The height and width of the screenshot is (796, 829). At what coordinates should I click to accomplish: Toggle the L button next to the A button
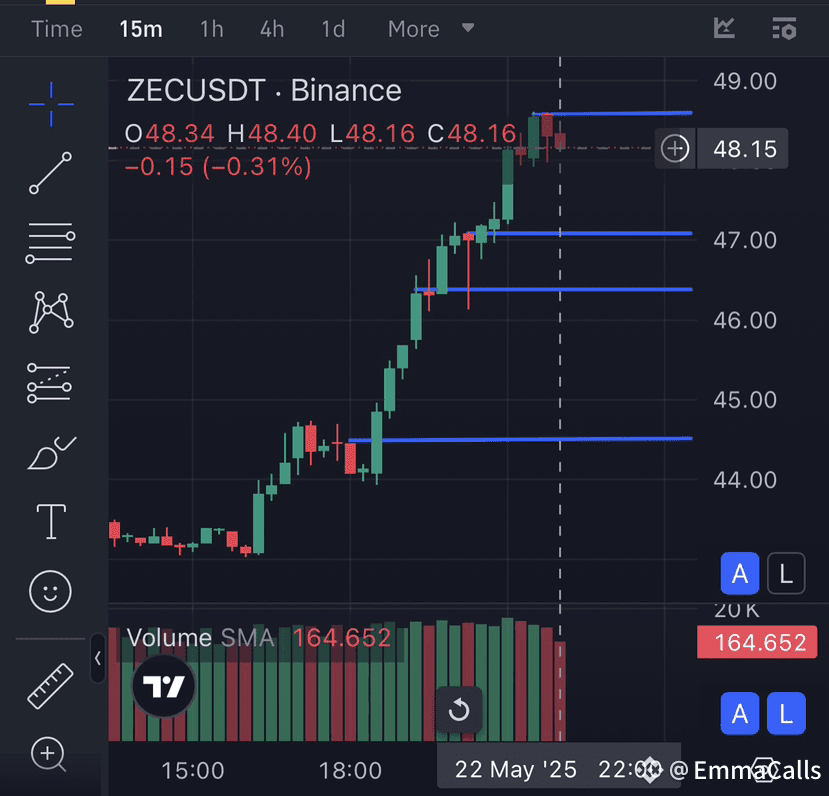tap(786, 573)
